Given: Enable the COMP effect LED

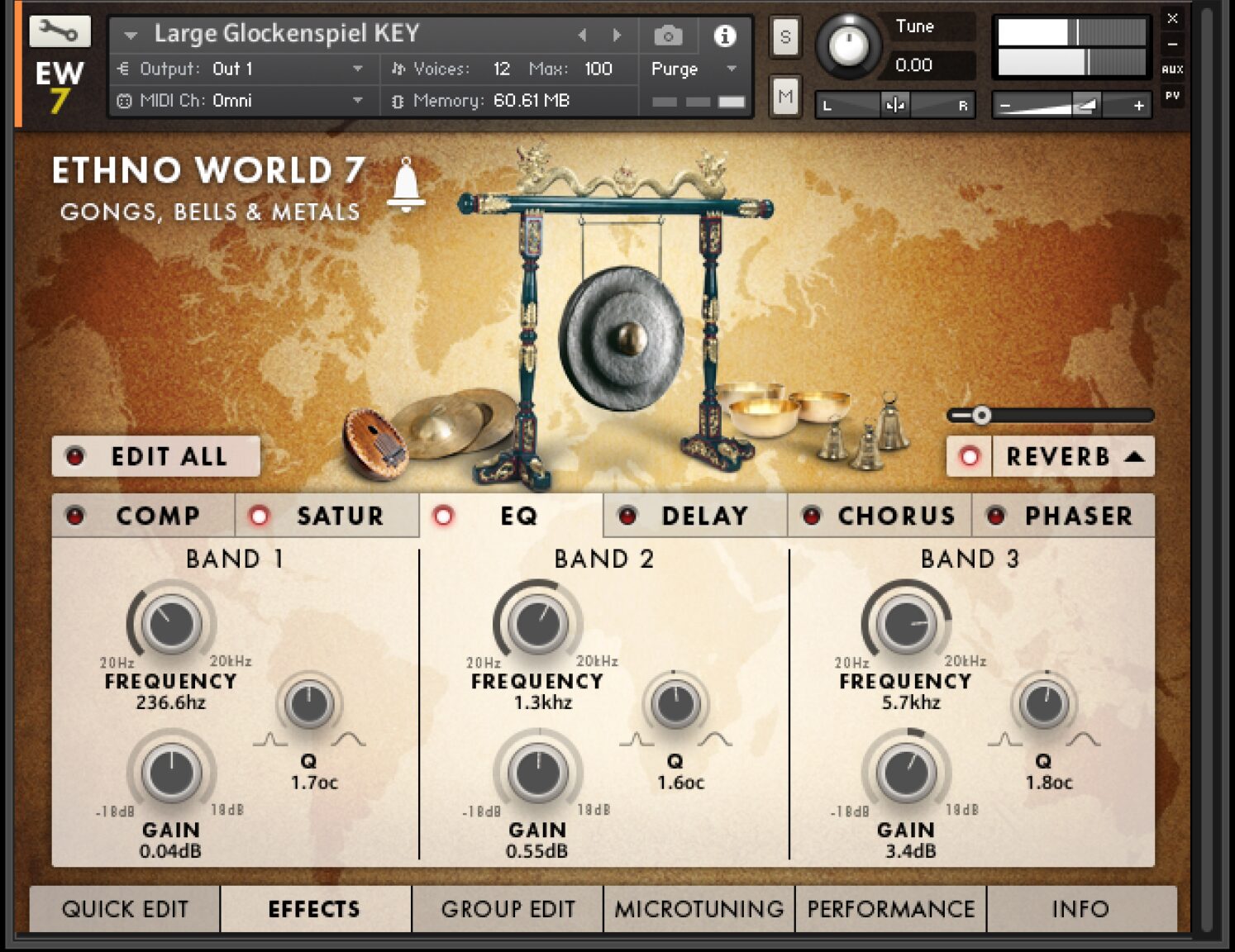Looking at the screenshot, I should [x=75, y=516].
